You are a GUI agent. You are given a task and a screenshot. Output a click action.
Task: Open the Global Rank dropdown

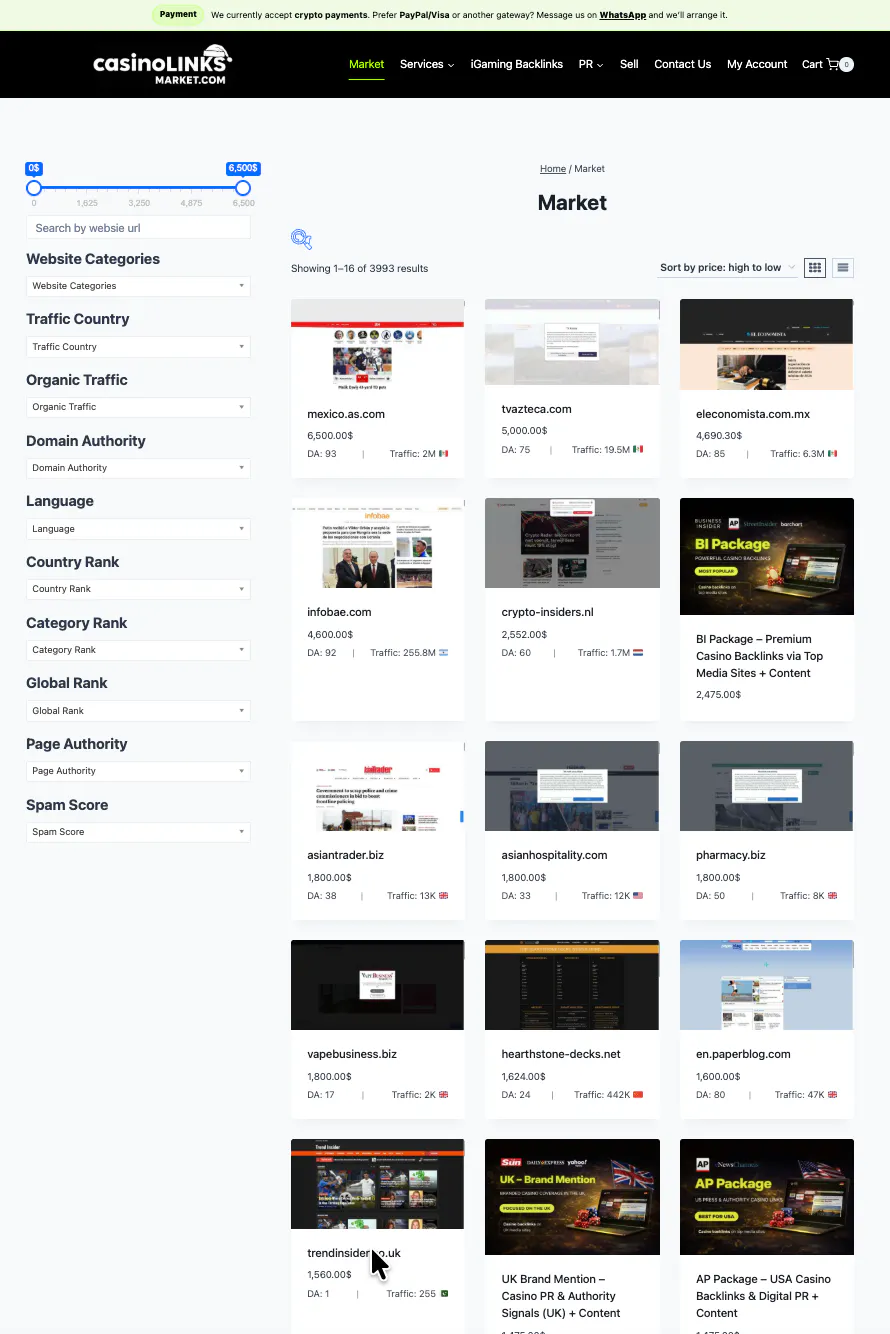(138, 711)
